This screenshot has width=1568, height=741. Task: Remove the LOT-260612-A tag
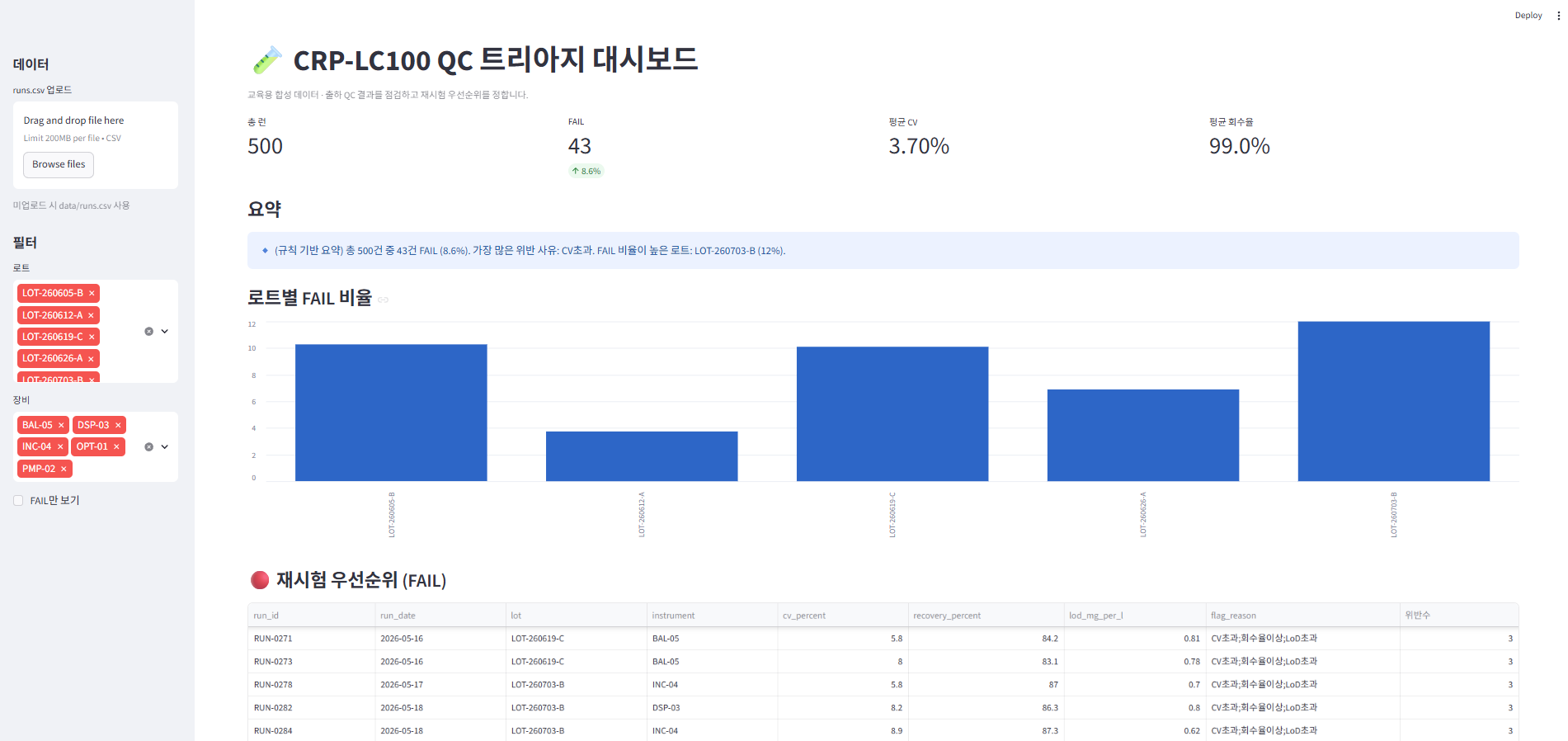pos(91,315)
